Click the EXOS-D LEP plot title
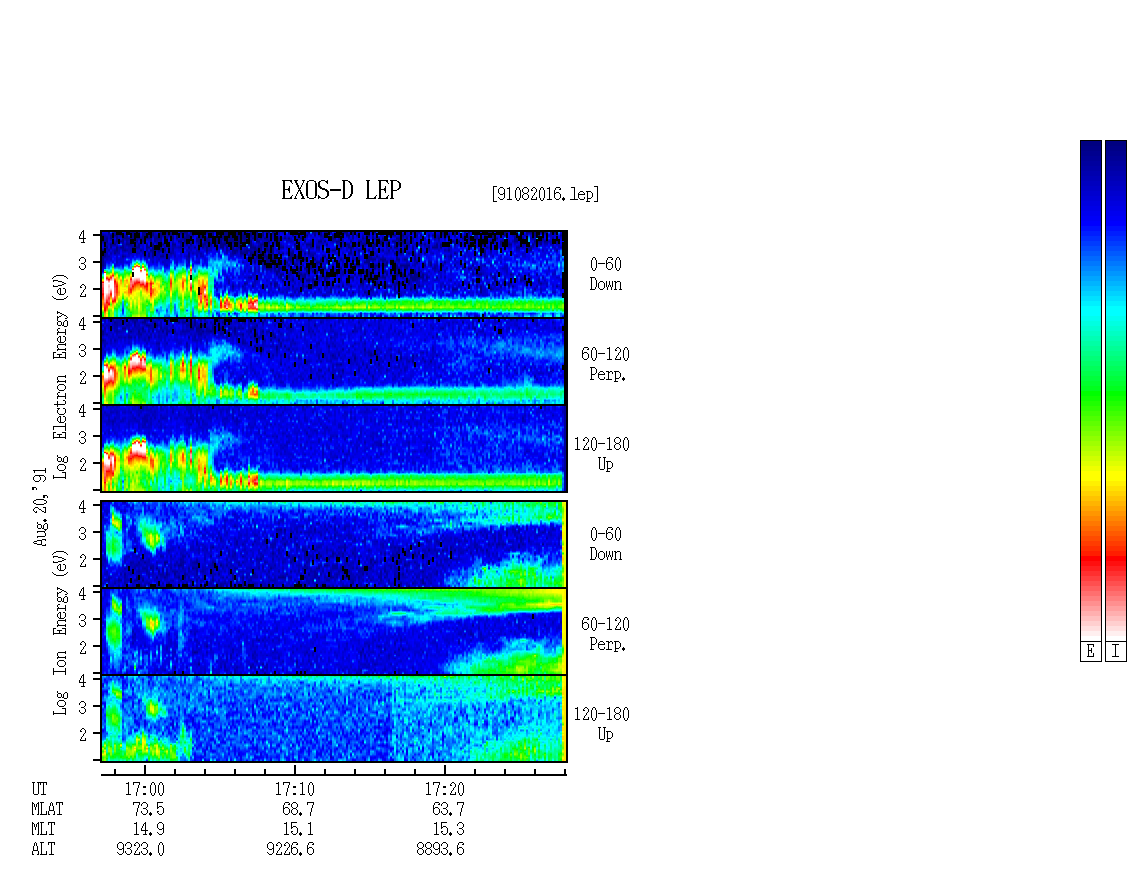The height and width of the screenshot is (875, 1130). tap(341, 190)
